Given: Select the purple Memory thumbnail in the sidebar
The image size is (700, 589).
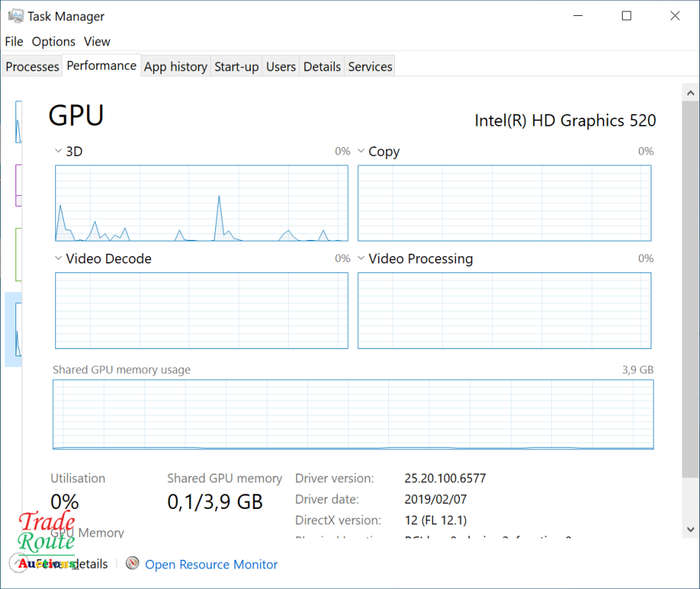Looking at the screenshot, I should (18, 185).
